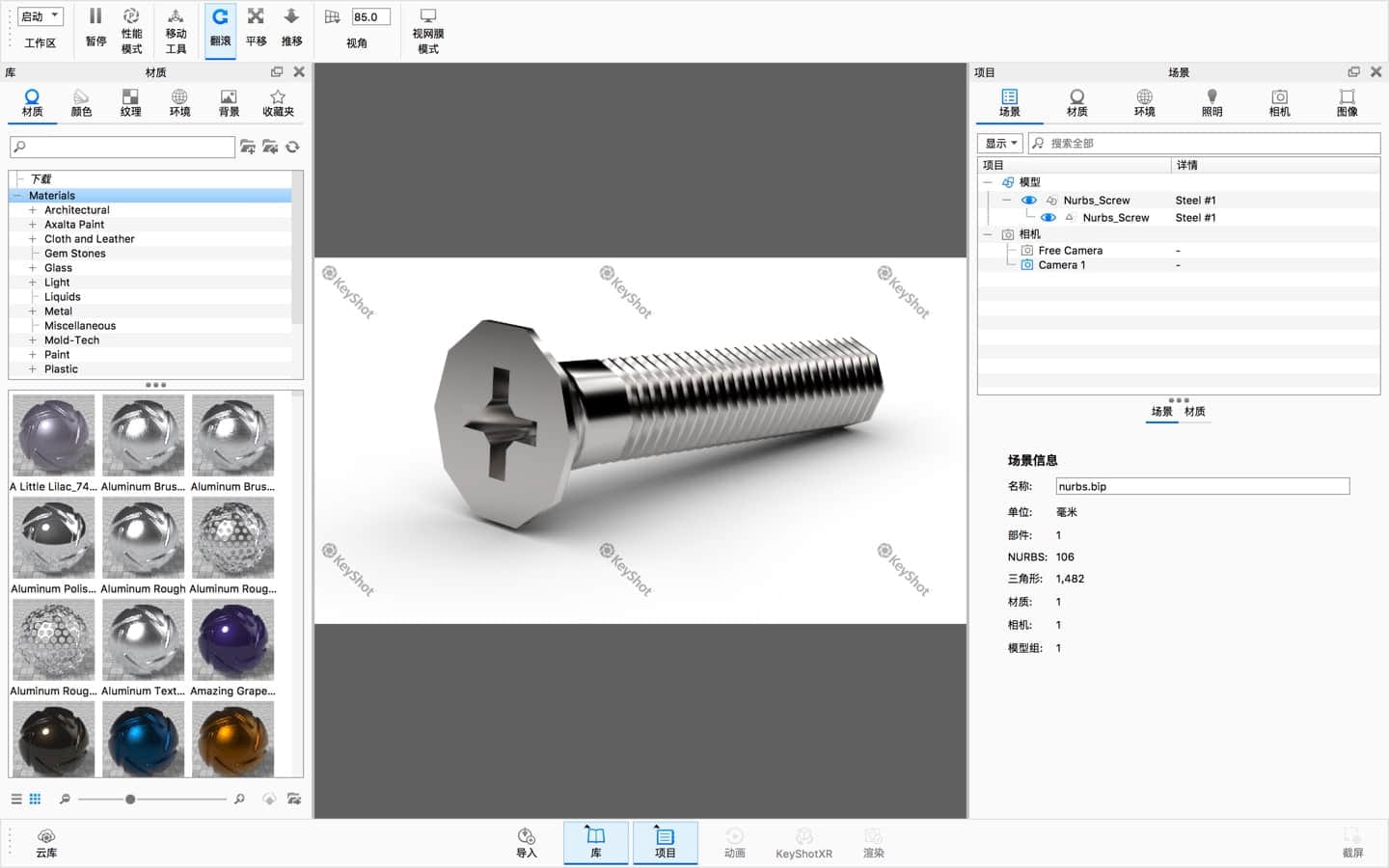Click the Import button (导入)
The width and height of the screenshot is (1389, 868).
pyautogui.click(x=526, y=843)
